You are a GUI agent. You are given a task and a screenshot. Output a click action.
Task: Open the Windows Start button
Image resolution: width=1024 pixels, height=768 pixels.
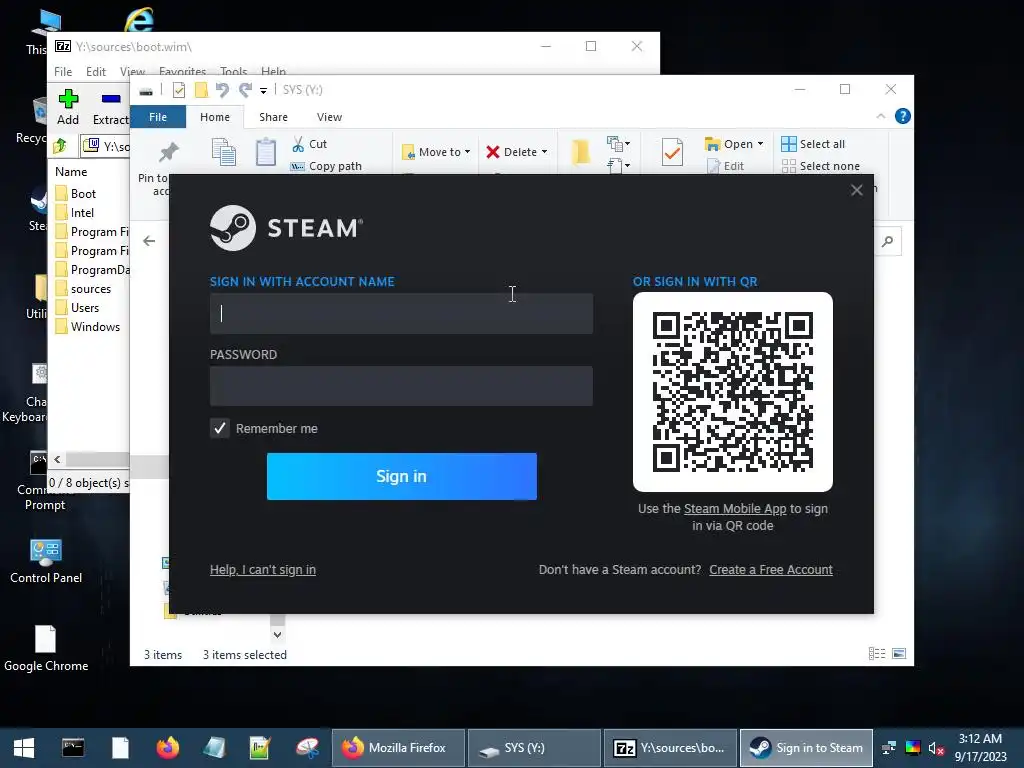[24, 748]
